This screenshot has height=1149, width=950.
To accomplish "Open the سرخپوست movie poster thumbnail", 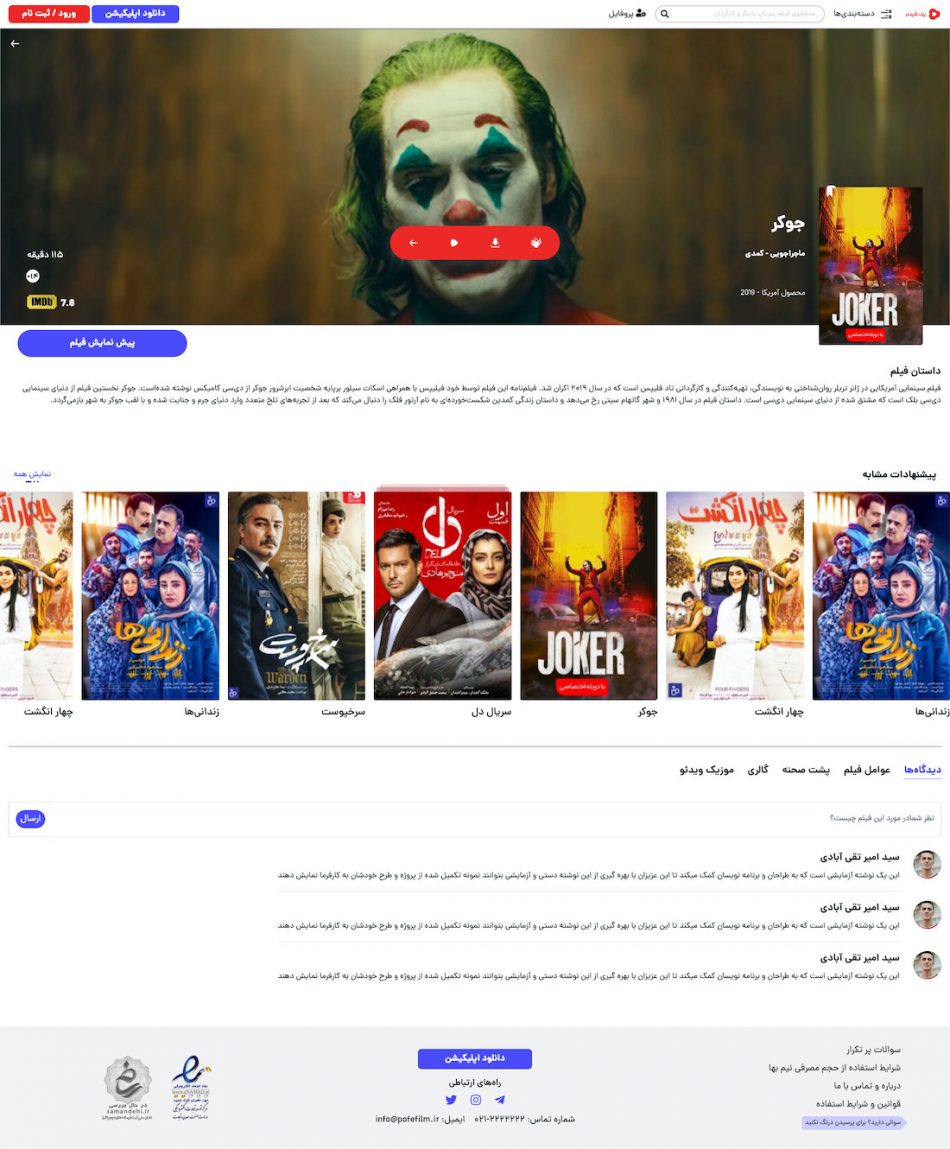I will click(x=296, y=596).
